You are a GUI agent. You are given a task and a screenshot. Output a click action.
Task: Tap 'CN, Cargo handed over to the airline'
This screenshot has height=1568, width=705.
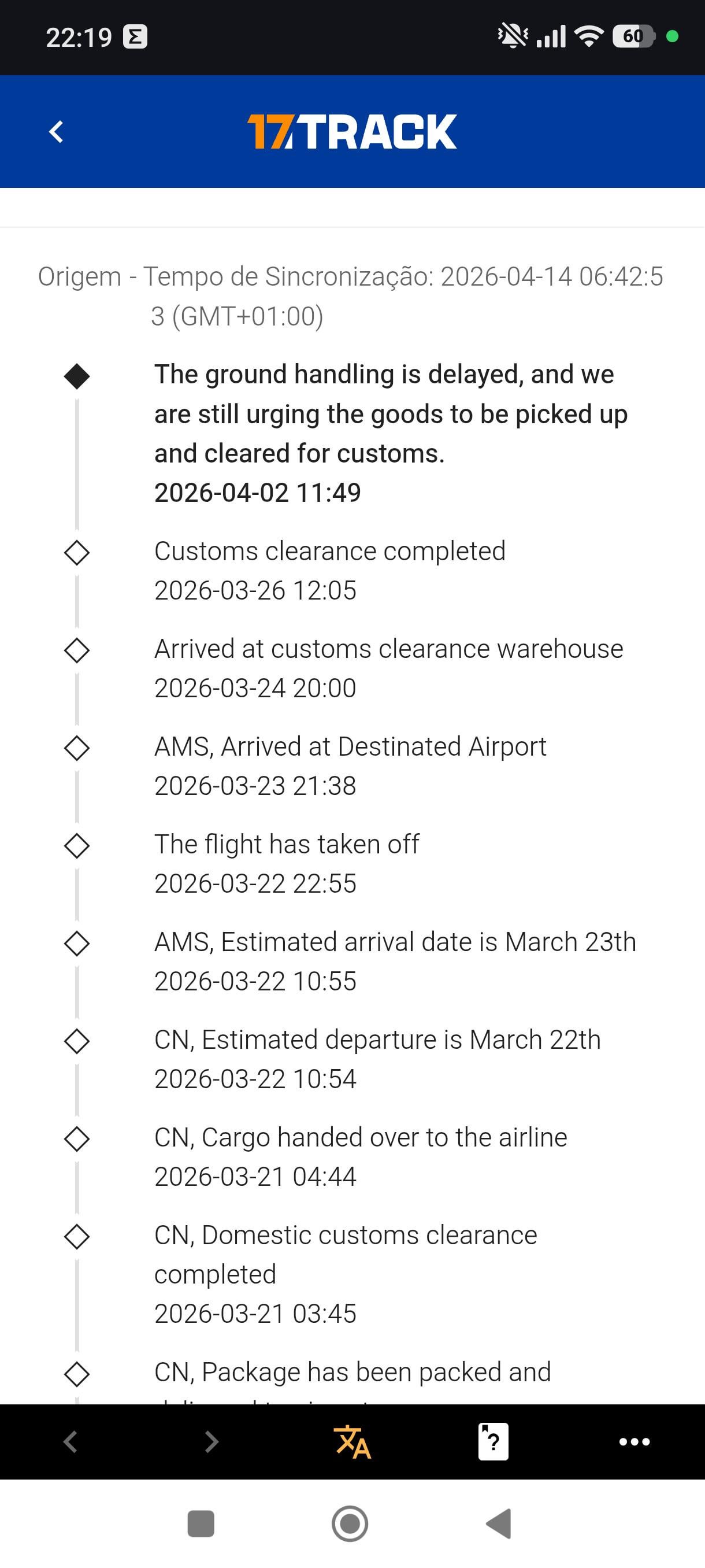[360, 1138]
